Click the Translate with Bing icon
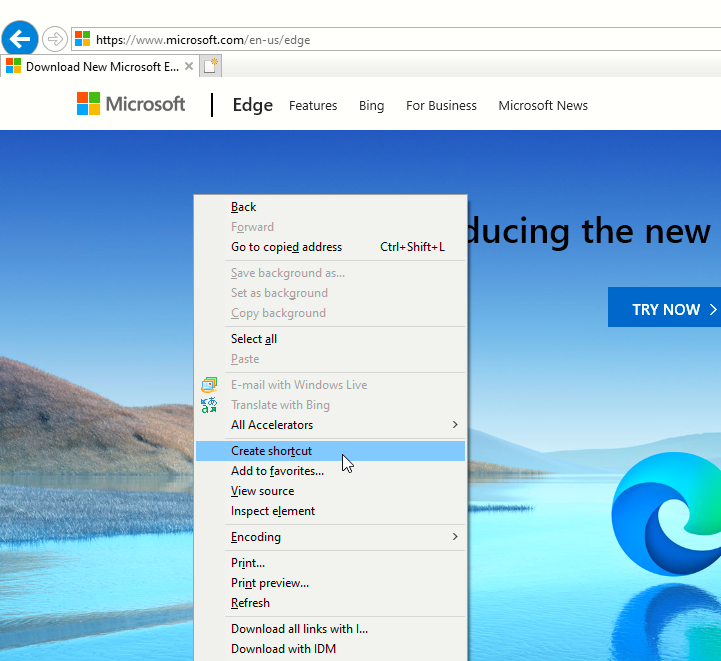Viewport: 721px width, 661px height. 209,405
